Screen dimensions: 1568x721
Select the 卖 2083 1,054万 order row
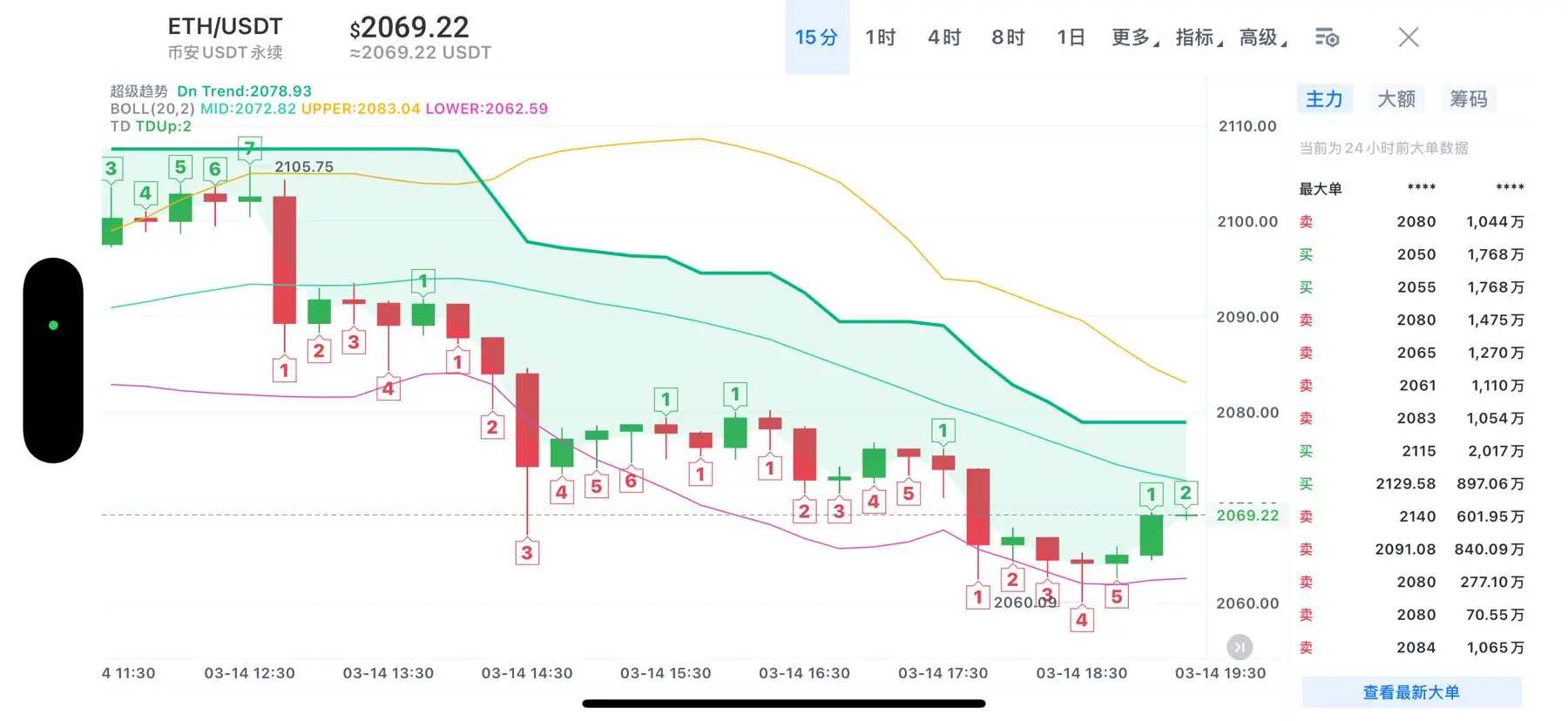[1411, 419]
